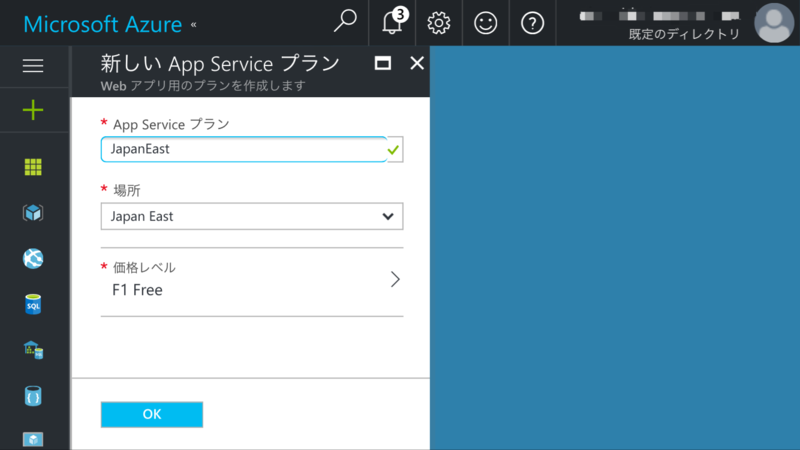
Task: Click the OK button
Action: click(152, 414)
